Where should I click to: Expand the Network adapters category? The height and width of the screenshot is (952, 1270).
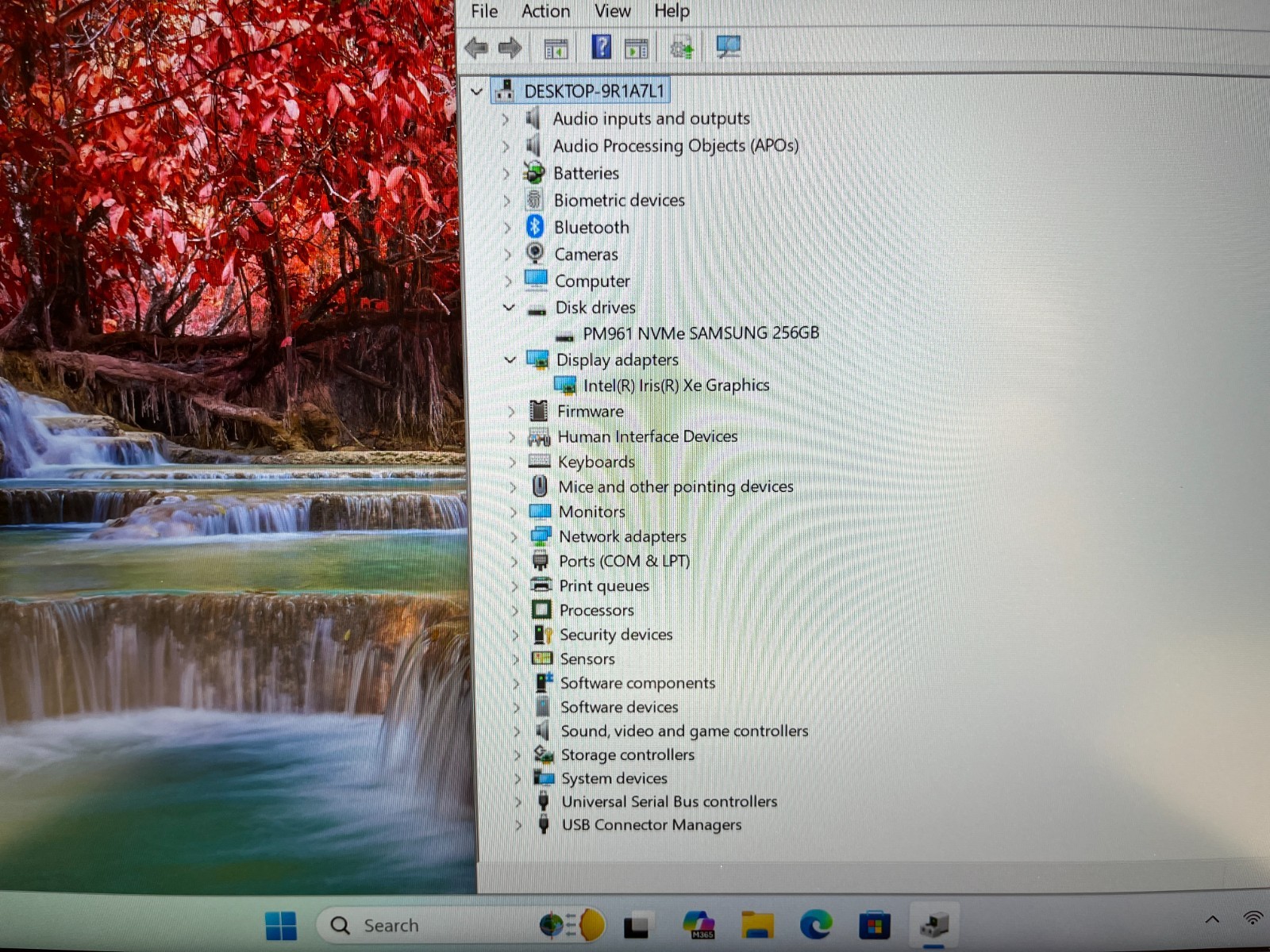tap(514, 537)
